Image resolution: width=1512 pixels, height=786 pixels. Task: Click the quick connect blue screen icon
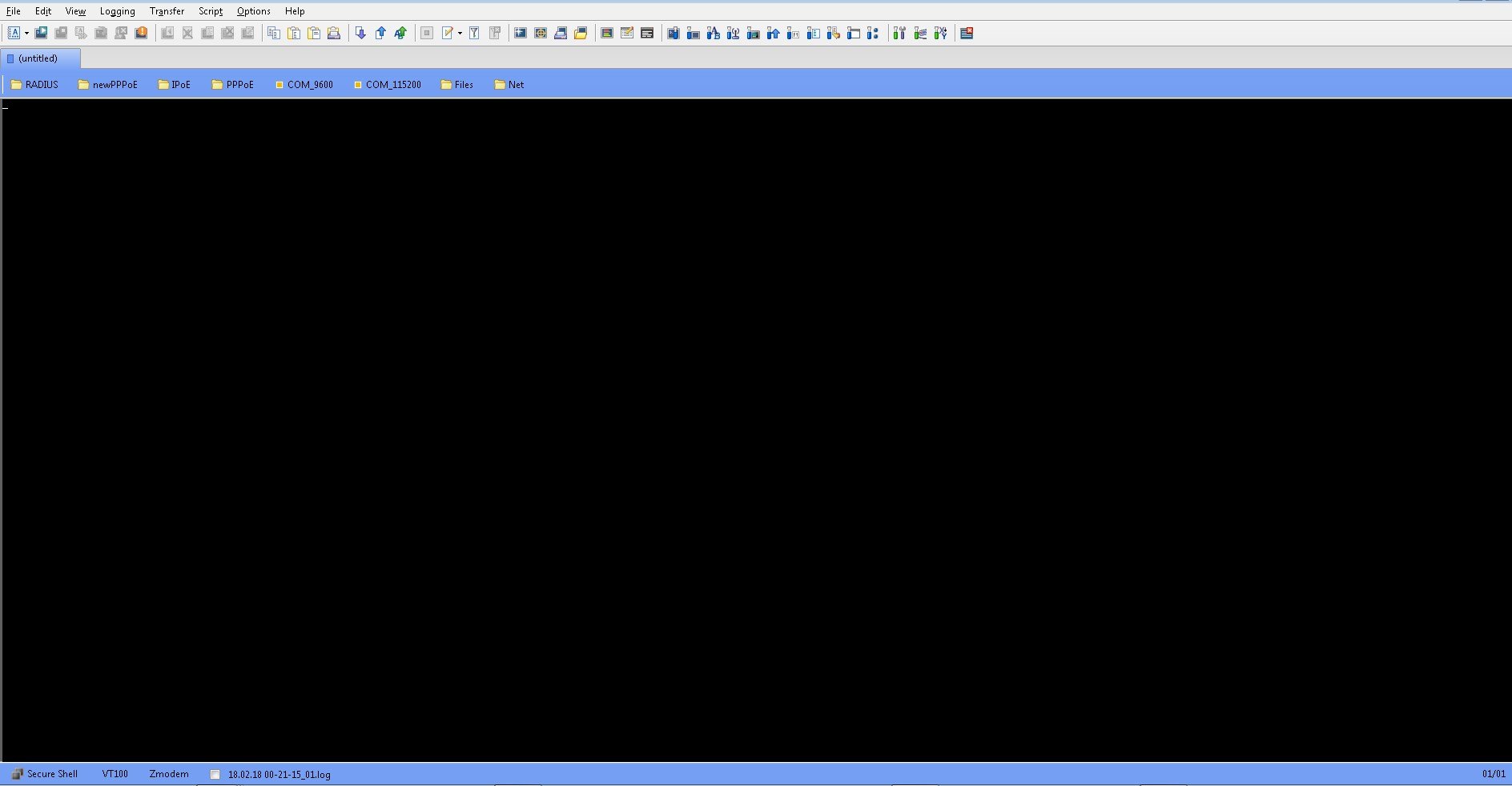pyautogui.click(x=41, y=33)
